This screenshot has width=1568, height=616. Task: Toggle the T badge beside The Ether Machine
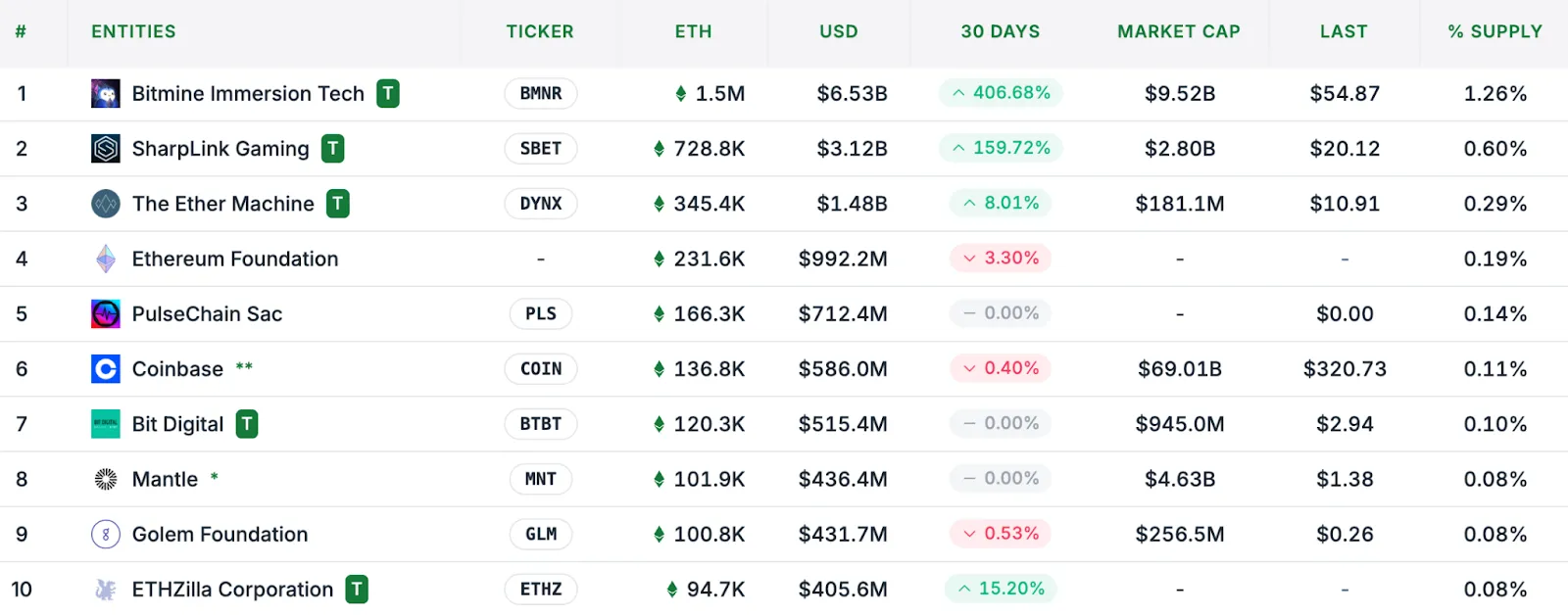coord(336,204)
